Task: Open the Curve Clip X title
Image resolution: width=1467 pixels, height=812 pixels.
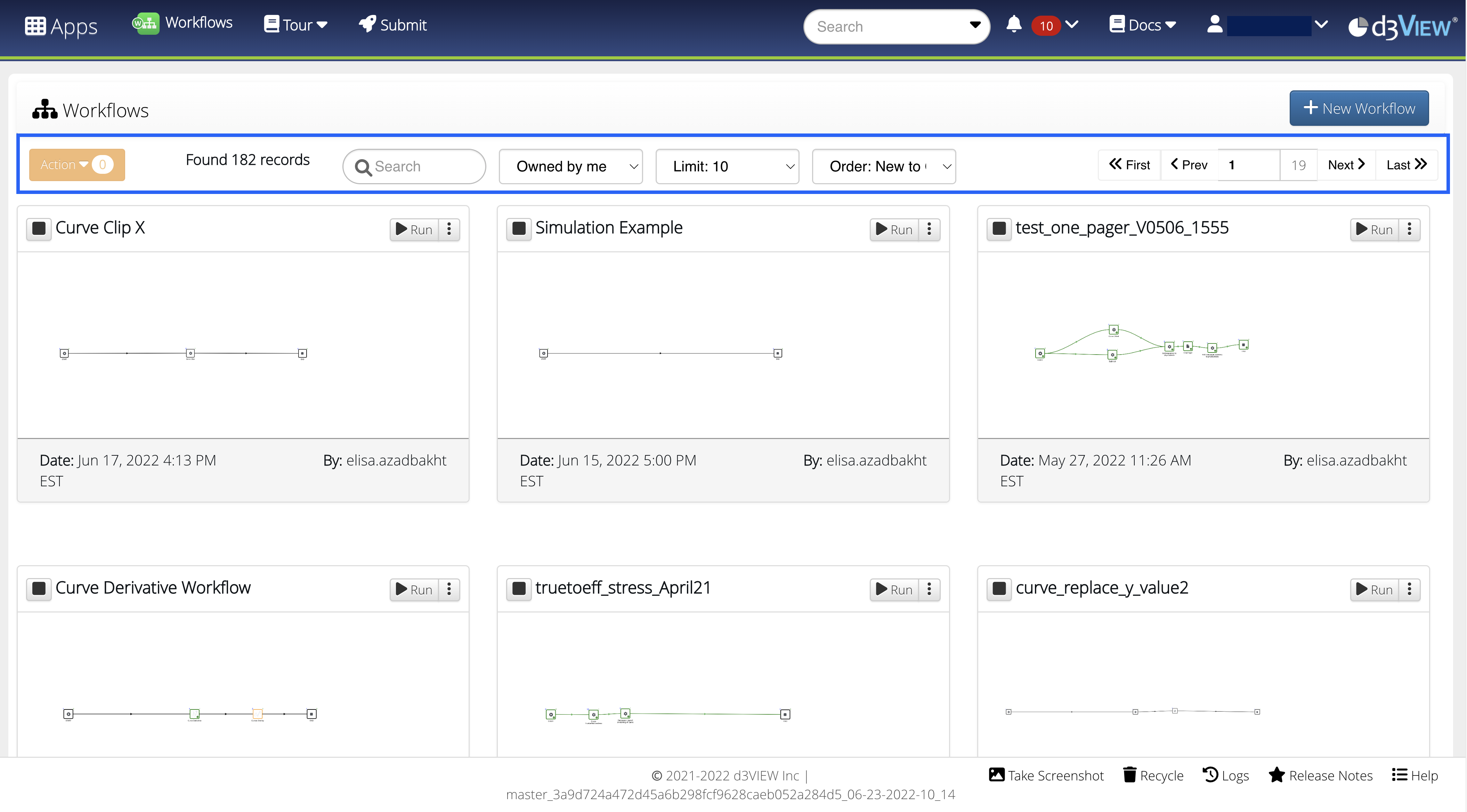Action: coord(100,228)
